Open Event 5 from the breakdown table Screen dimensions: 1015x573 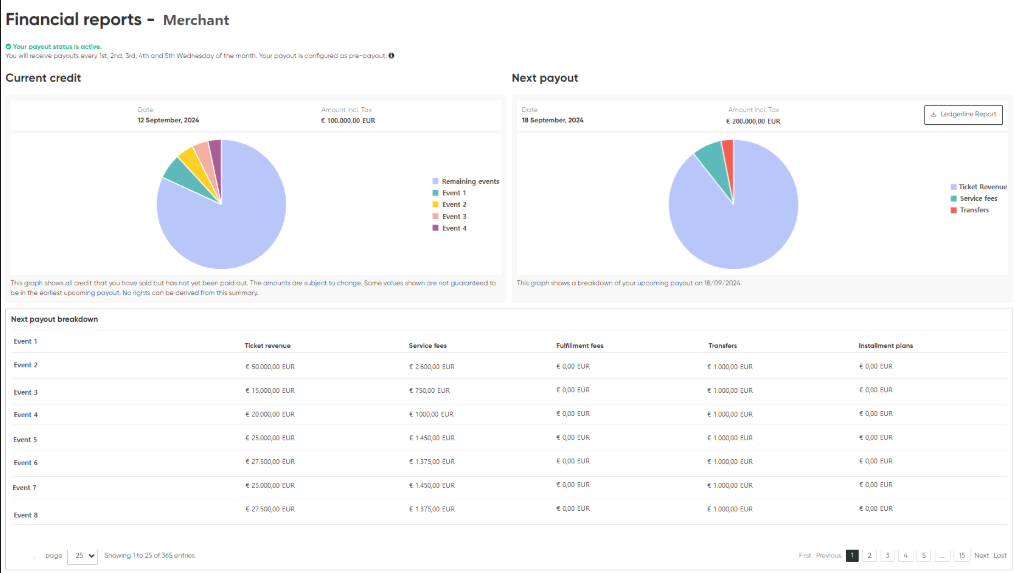click(25, 439)
